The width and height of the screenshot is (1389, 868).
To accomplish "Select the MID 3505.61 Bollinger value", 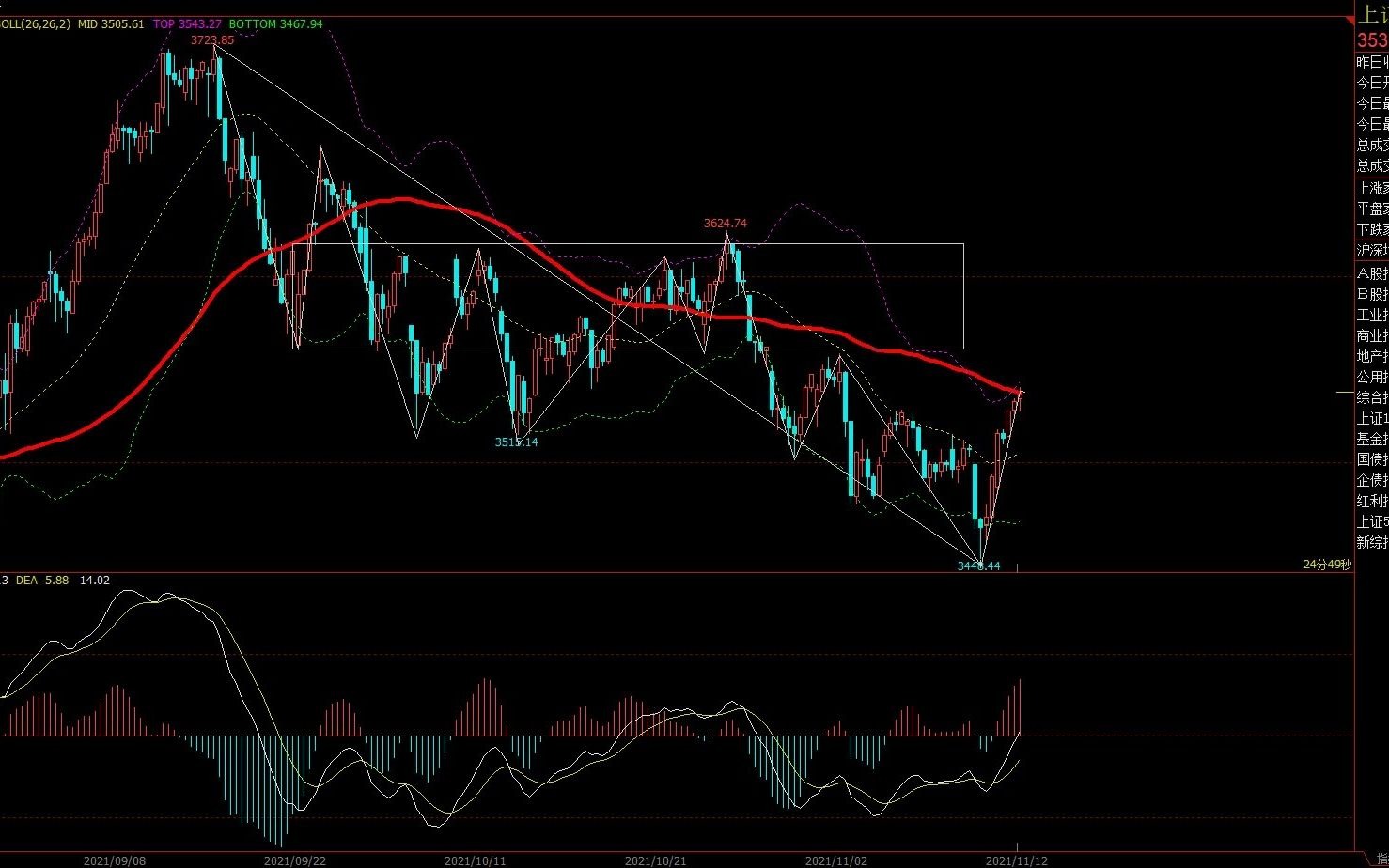I will (111, 24).
